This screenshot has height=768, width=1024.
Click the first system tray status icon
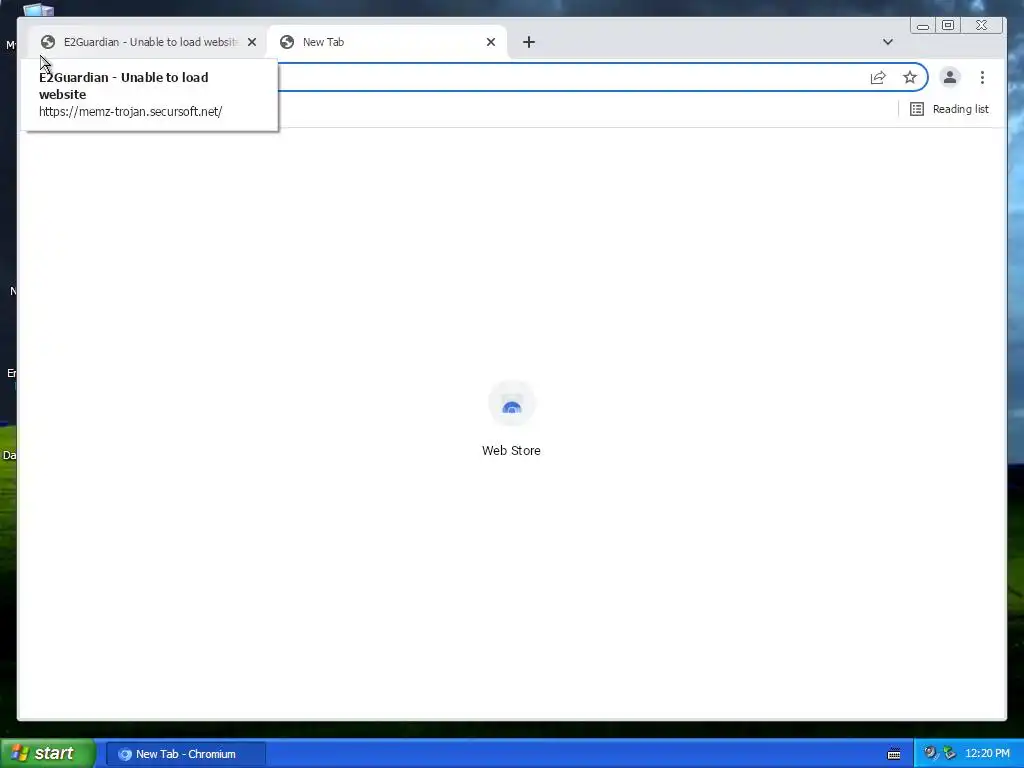tap(930, 754)
